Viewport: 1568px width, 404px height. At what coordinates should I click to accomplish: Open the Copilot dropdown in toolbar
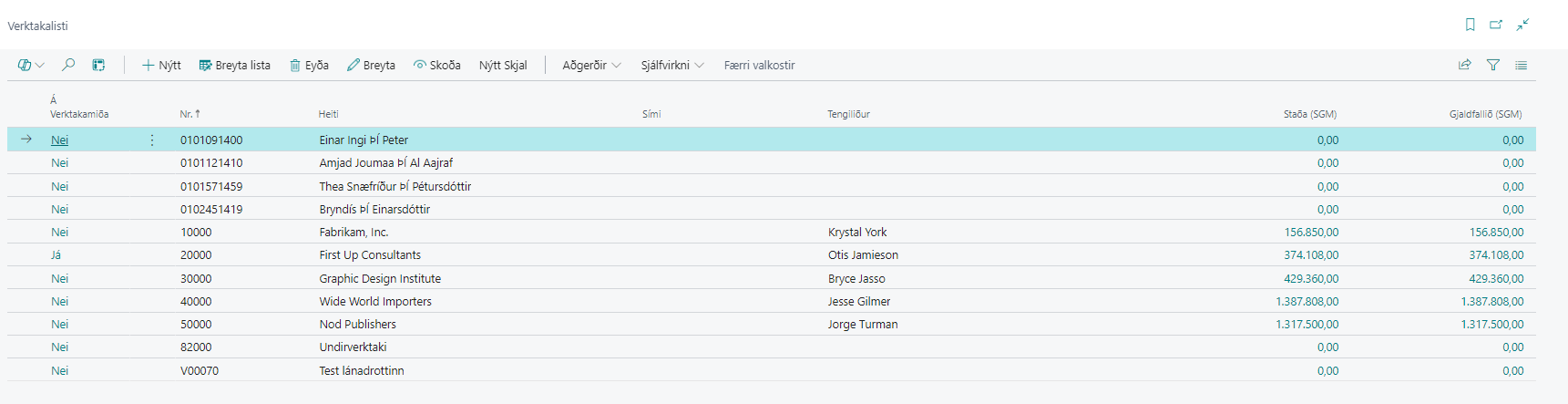(x=30, y=65)
